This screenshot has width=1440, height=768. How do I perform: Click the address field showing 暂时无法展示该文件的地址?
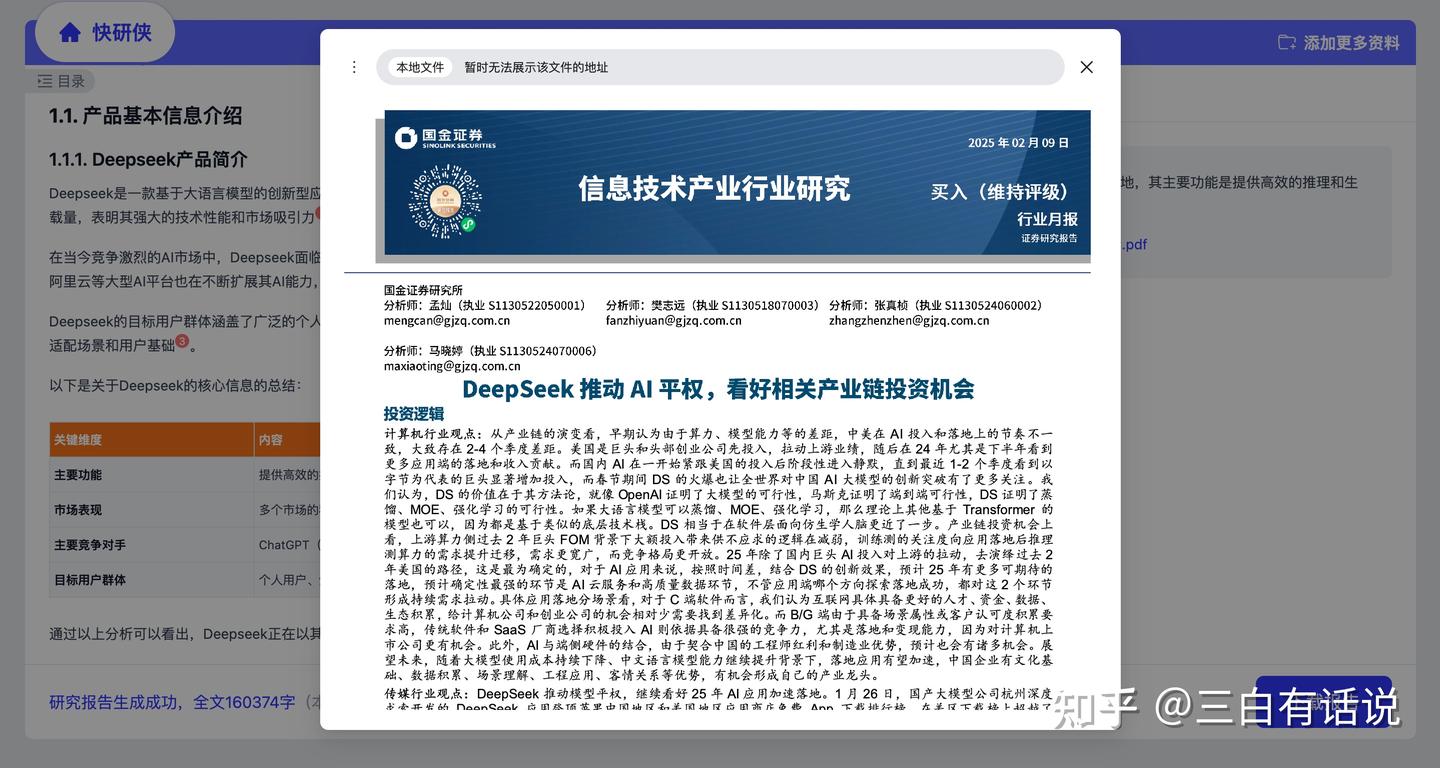point(720,67)
